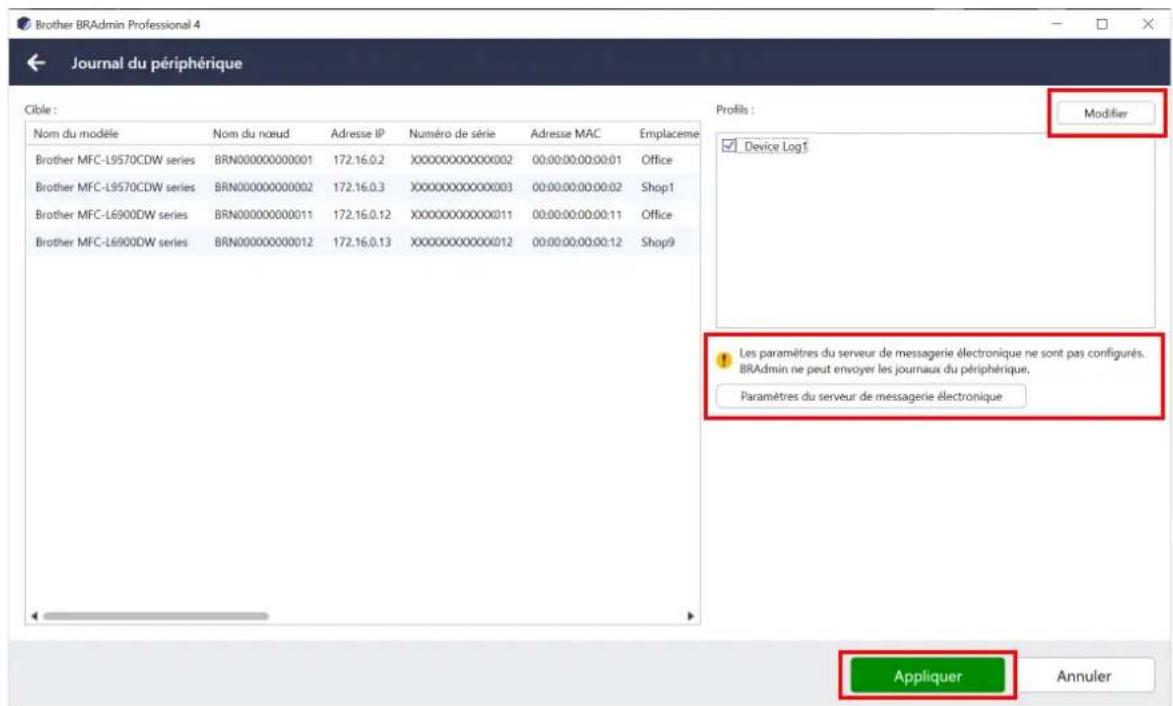Sort by Nom du nœud column header

[251, 134]
